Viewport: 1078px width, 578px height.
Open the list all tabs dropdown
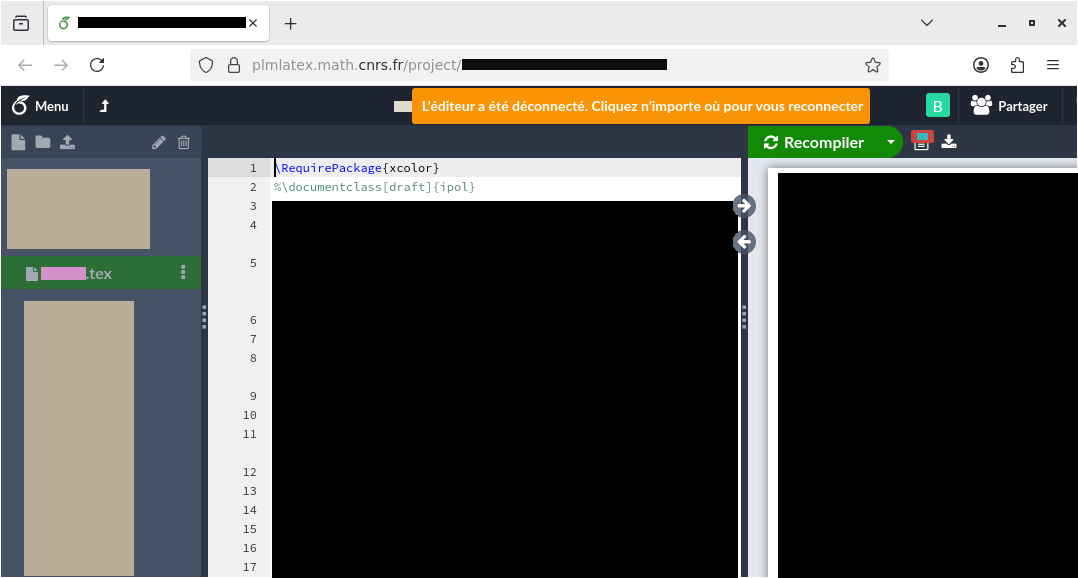(x=927, y=23)
